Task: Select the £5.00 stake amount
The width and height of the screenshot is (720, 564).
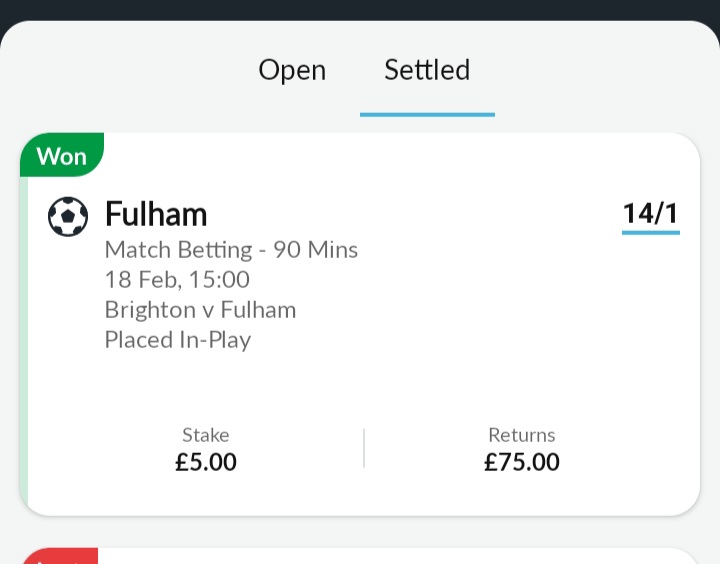Action: (206, 462)
